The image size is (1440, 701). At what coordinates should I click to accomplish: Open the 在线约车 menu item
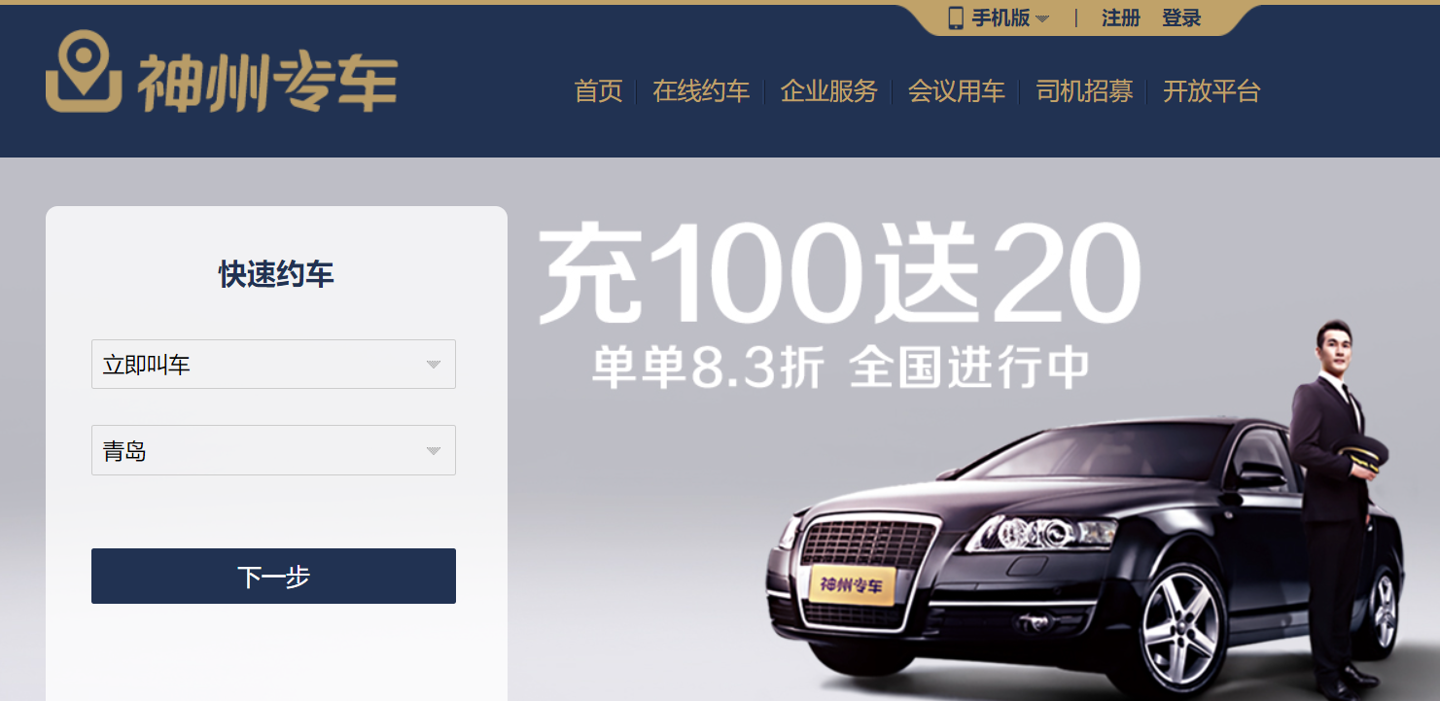701,92
